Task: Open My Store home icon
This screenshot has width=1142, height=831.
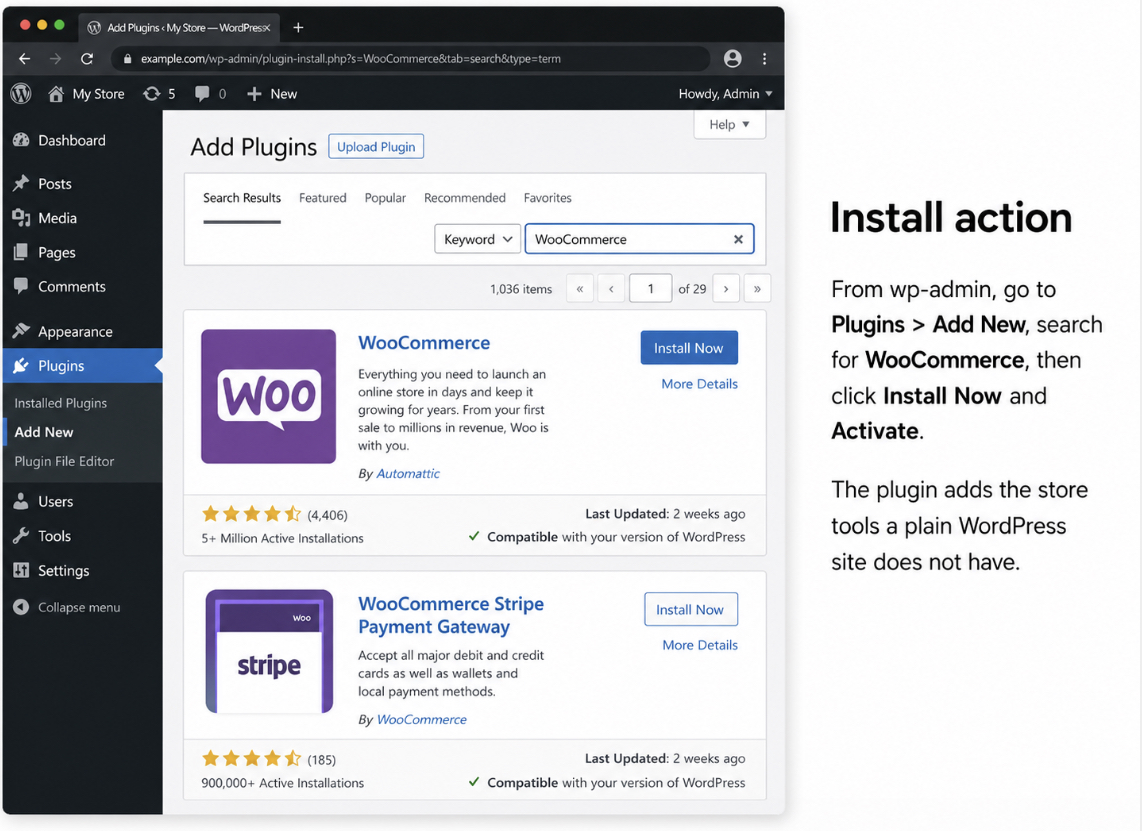Action: point(56,93)
